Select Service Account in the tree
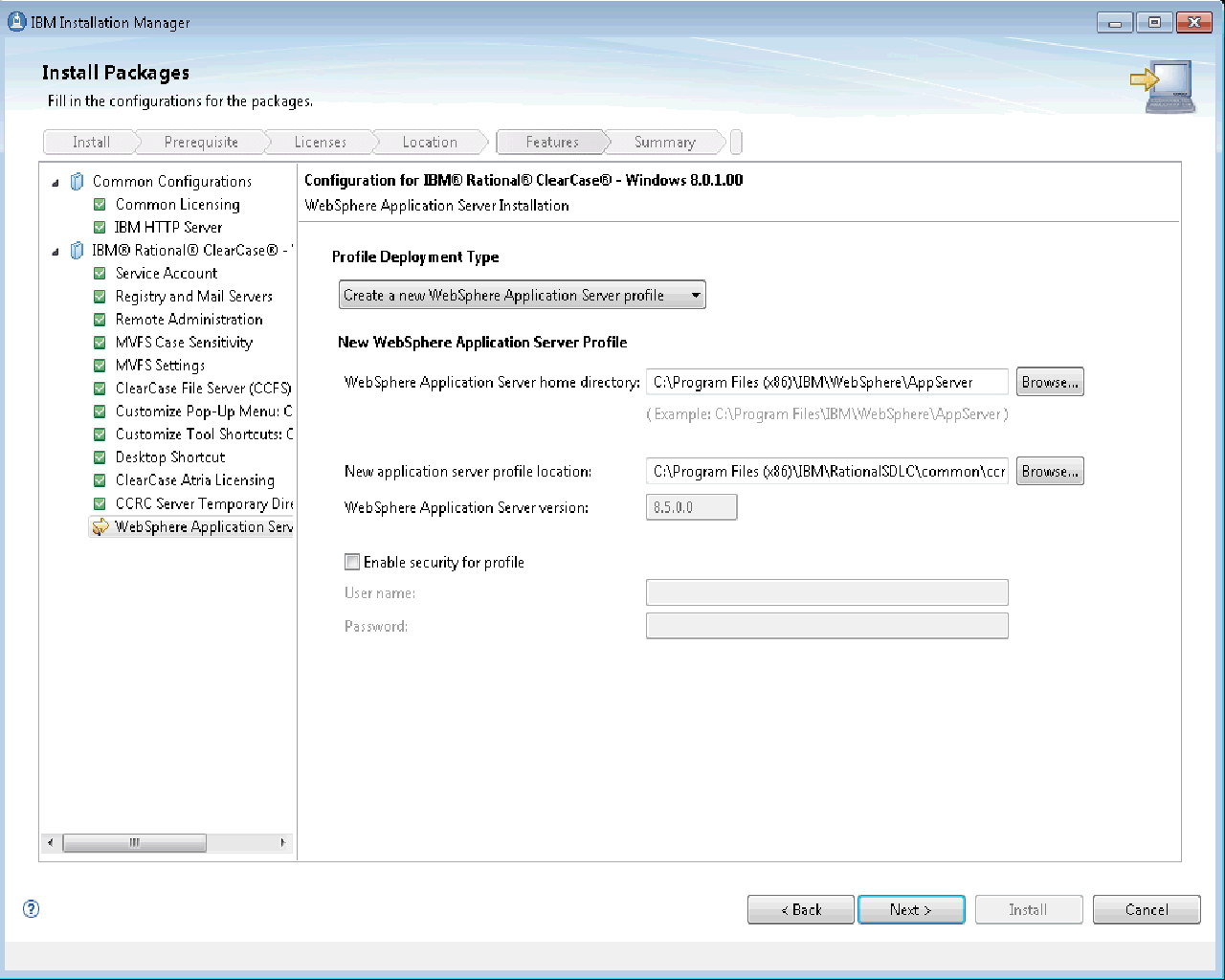The width and height of the screenshot is (1225, 980). tap(167, 273)
